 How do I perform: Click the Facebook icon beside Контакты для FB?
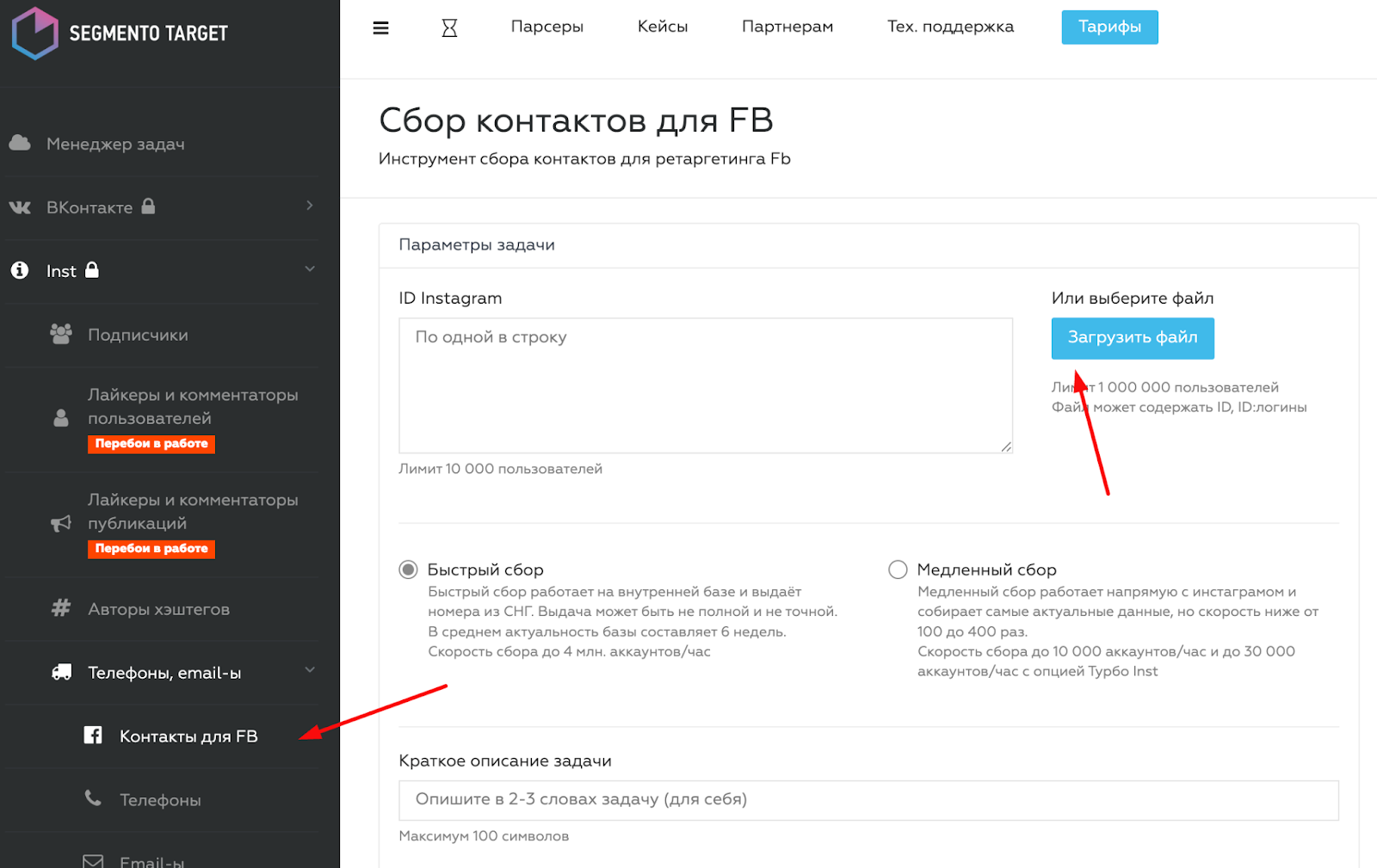93,735
